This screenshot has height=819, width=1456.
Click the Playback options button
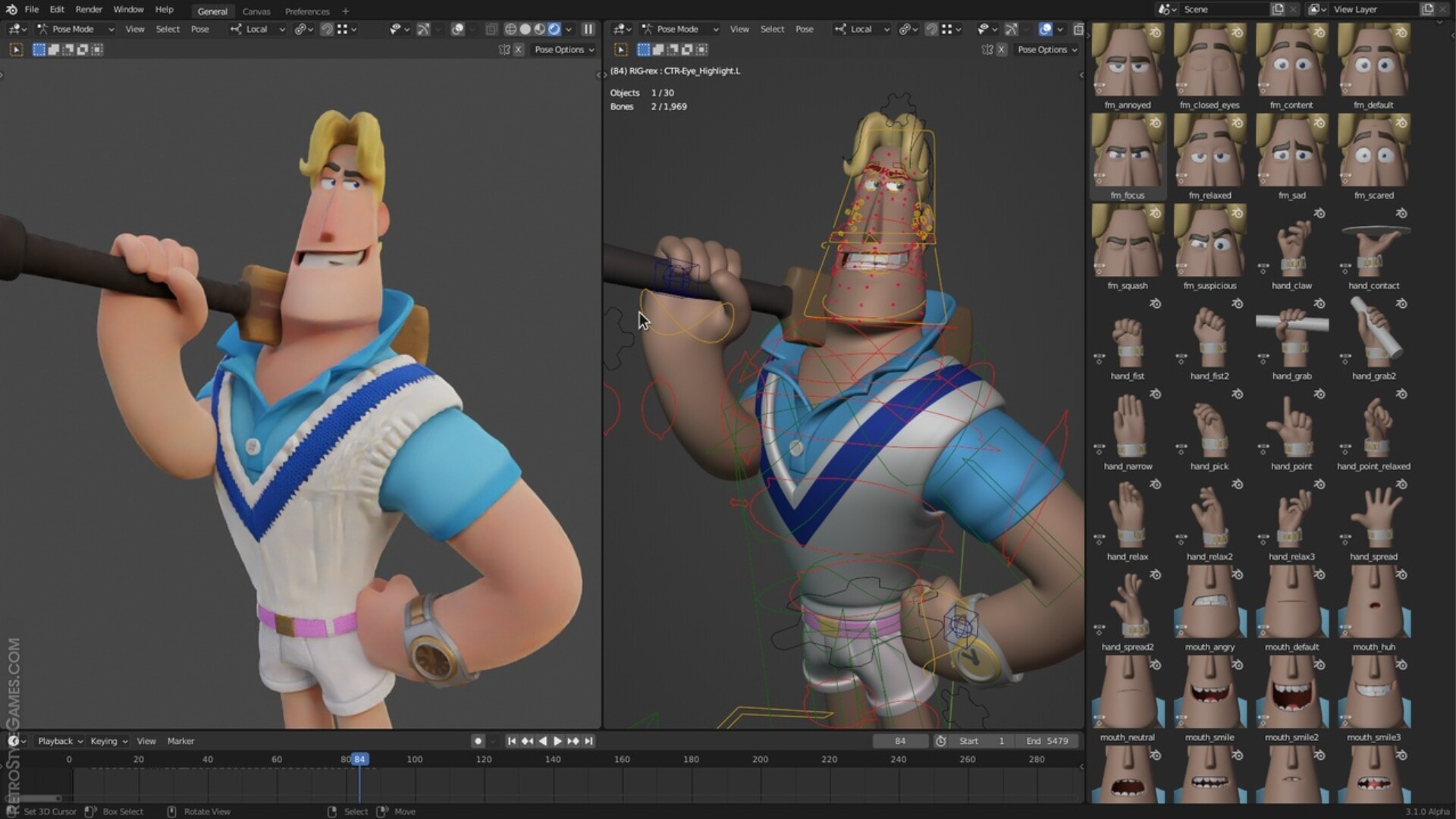(58, 741)
